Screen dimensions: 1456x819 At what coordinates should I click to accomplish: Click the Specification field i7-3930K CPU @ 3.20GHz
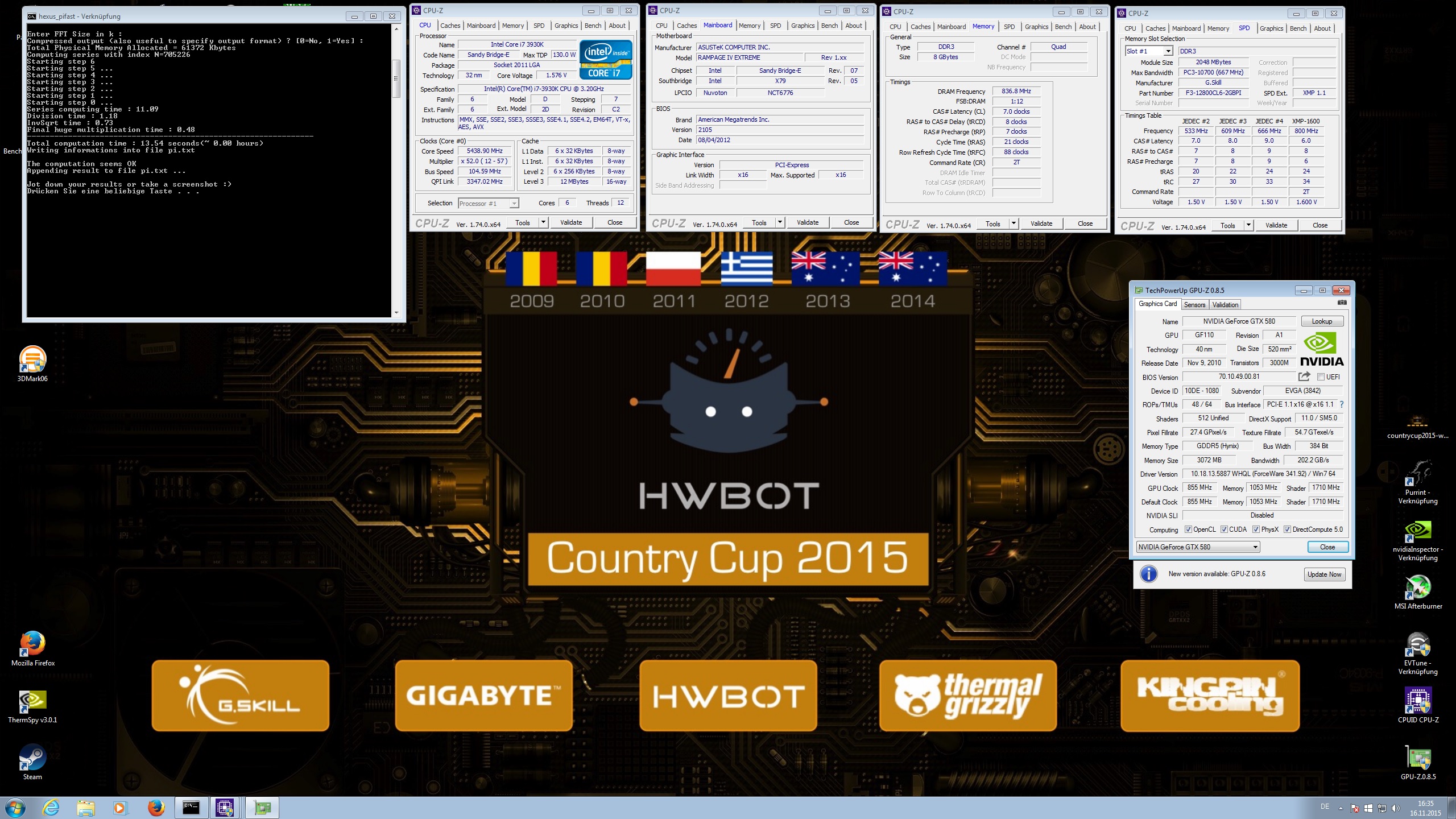[544, 89]
